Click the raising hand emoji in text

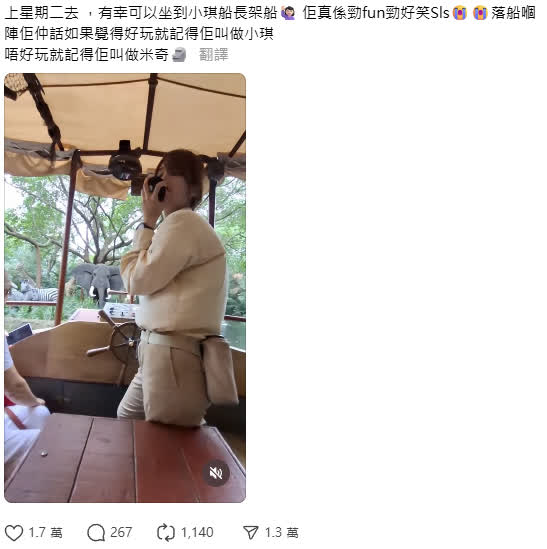[288, 13]
